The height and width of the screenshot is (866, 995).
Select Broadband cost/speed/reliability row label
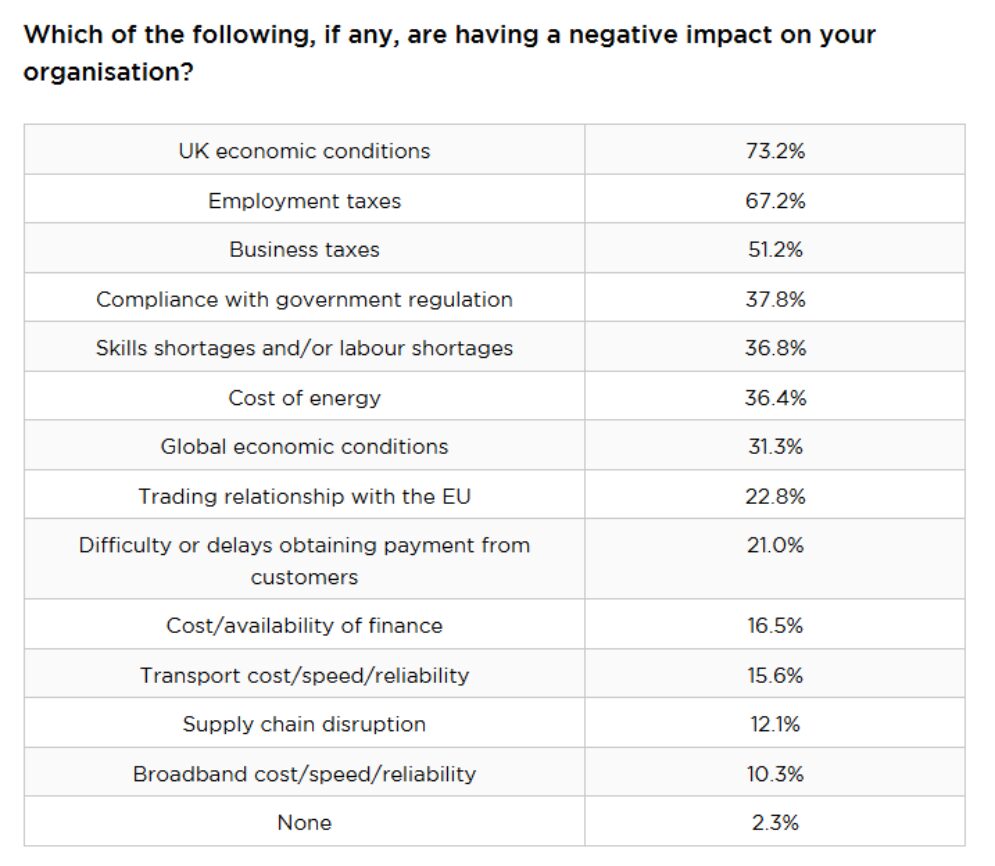(305, 774)
